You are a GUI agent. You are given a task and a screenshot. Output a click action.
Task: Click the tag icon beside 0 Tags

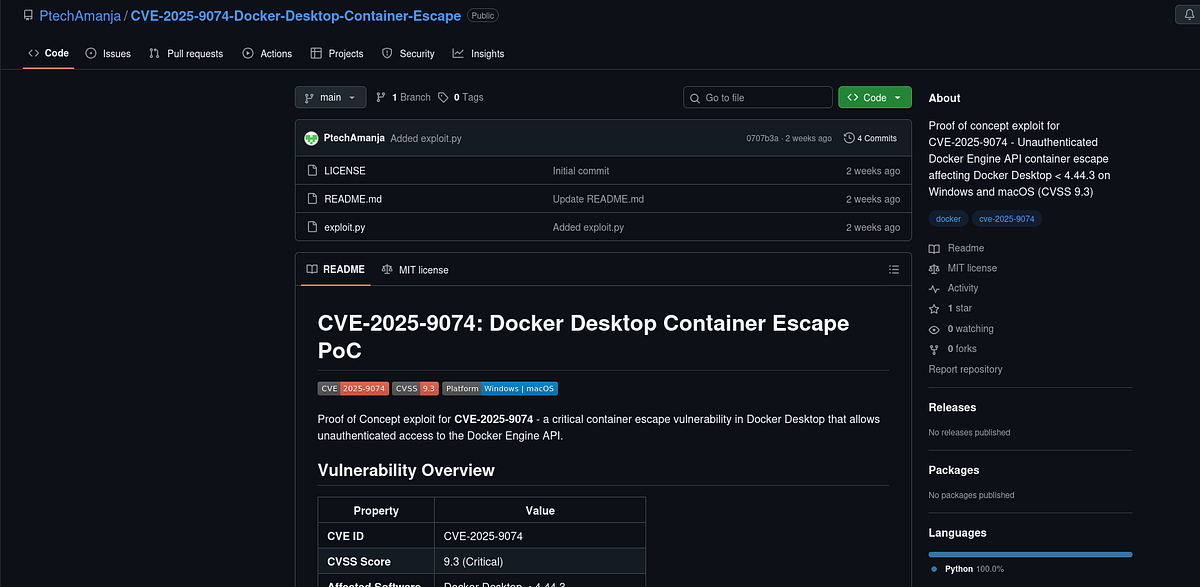coord(443,97)
